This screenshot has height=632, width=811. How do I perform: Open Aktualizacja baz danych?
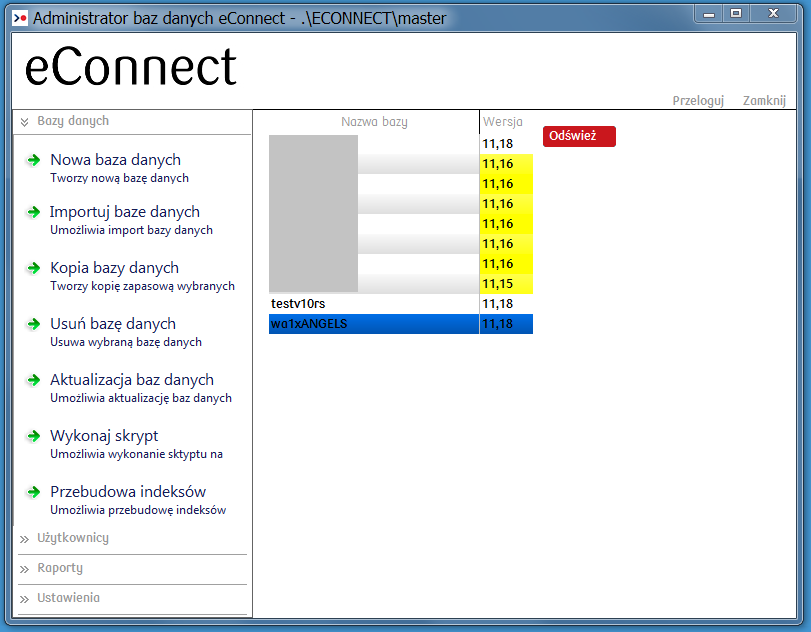[x=132, y=380]
